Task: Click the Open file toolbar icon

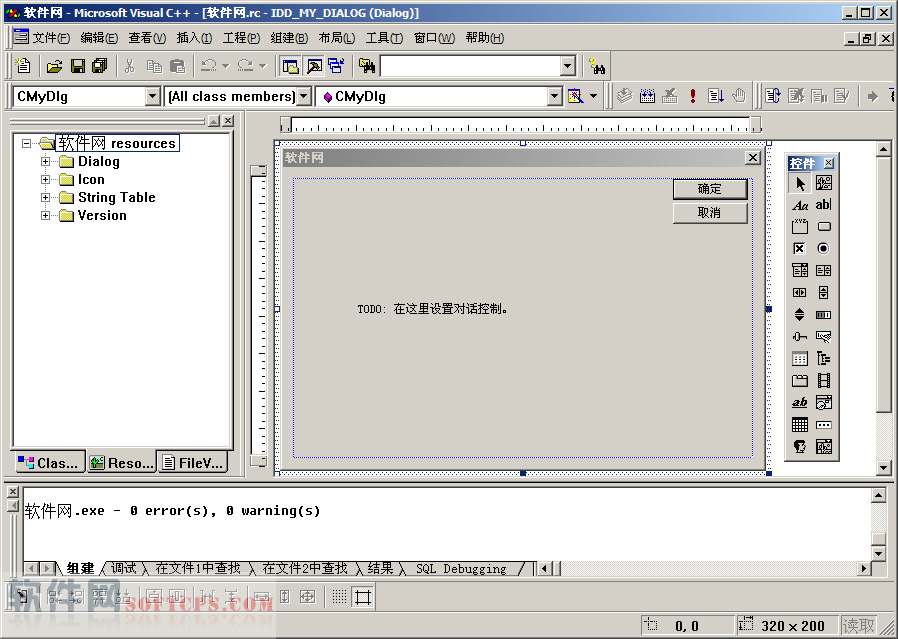Action: point(54,66)
